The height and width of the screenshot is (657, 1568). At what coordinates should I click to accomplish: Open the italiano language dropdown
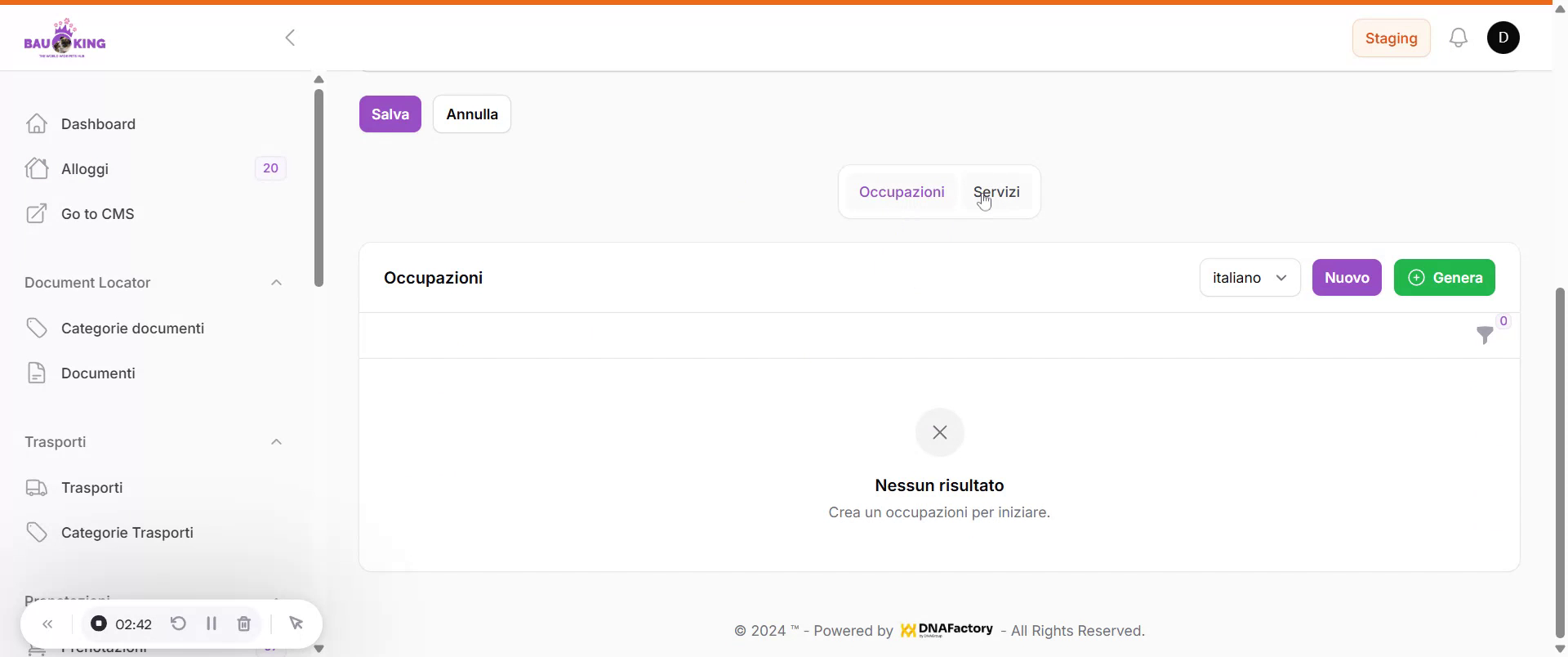point(1249,278)
